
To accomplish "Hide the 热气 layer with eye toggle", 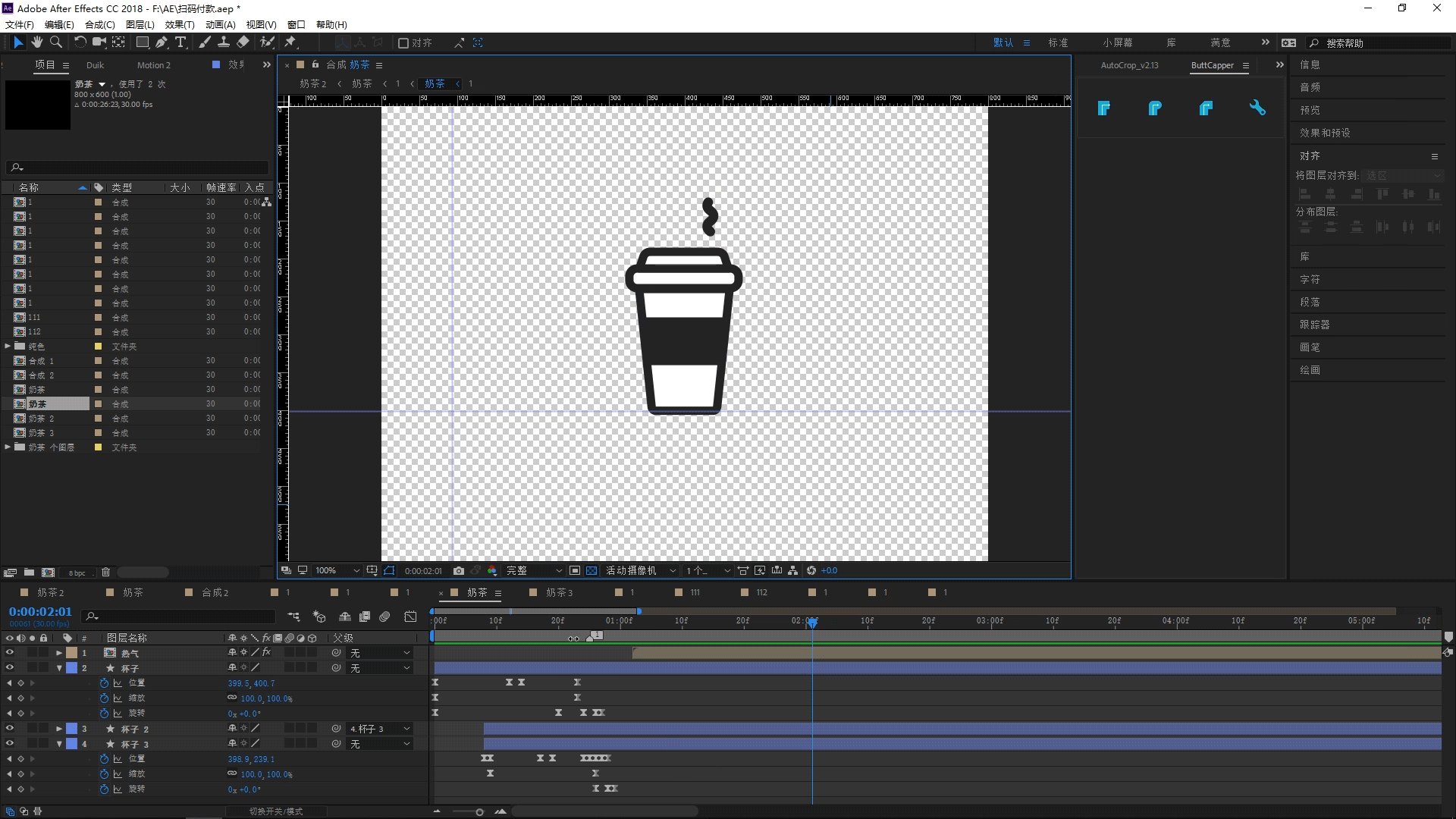I will click(x=9, y=652).
